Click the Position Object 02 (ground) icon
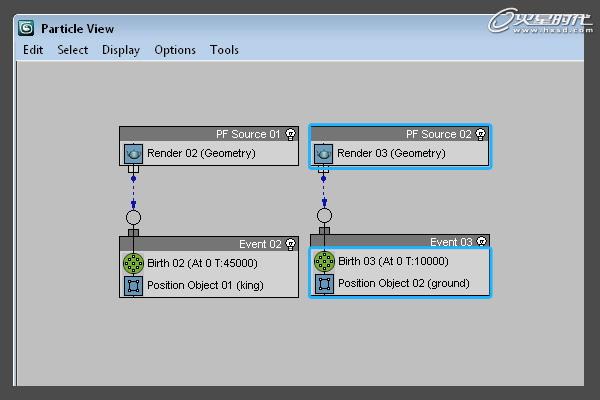The height and width of the screenshot is (400, 600). click(324, 284)
